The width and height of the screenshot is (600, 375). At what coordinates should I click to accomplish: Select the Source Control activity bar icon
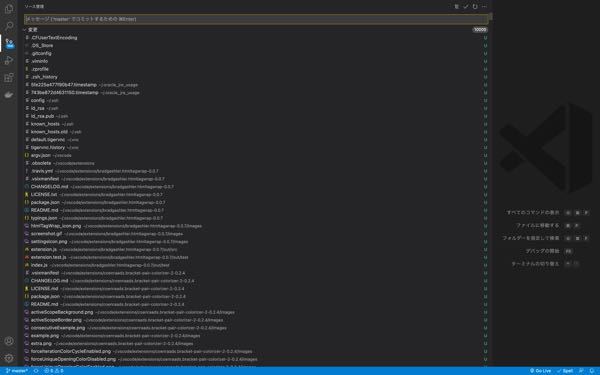pos(9,43)
